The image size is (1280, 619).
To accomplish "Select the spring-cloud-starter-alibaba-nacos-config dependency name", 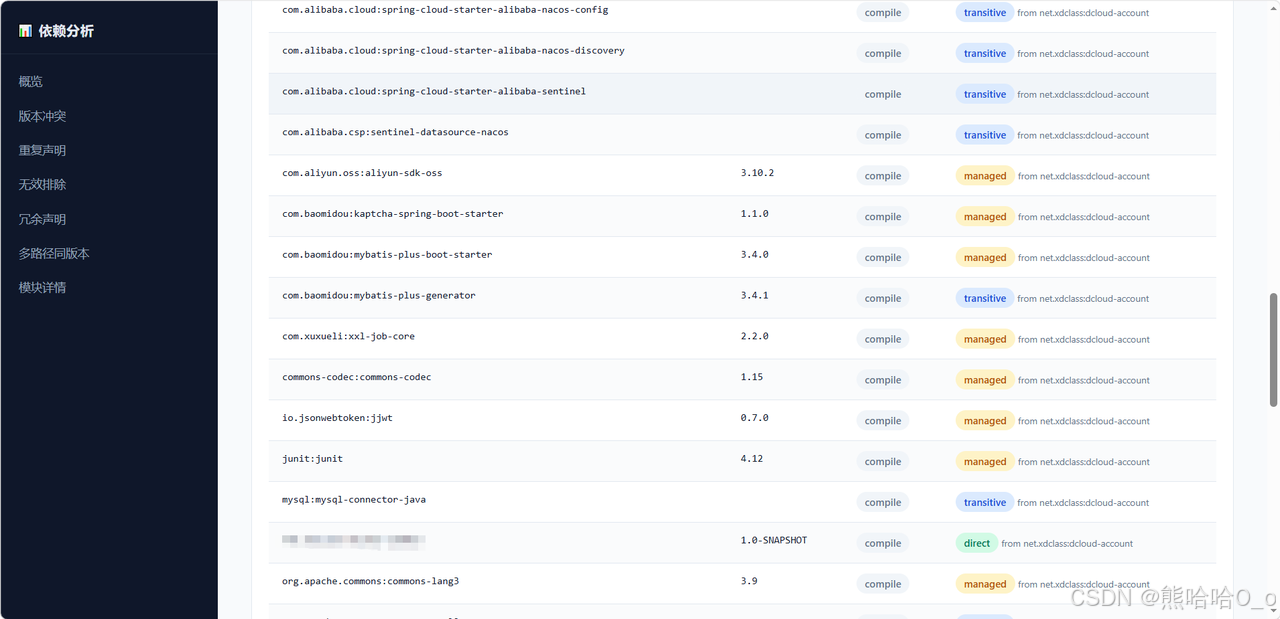I will (445, 10).
